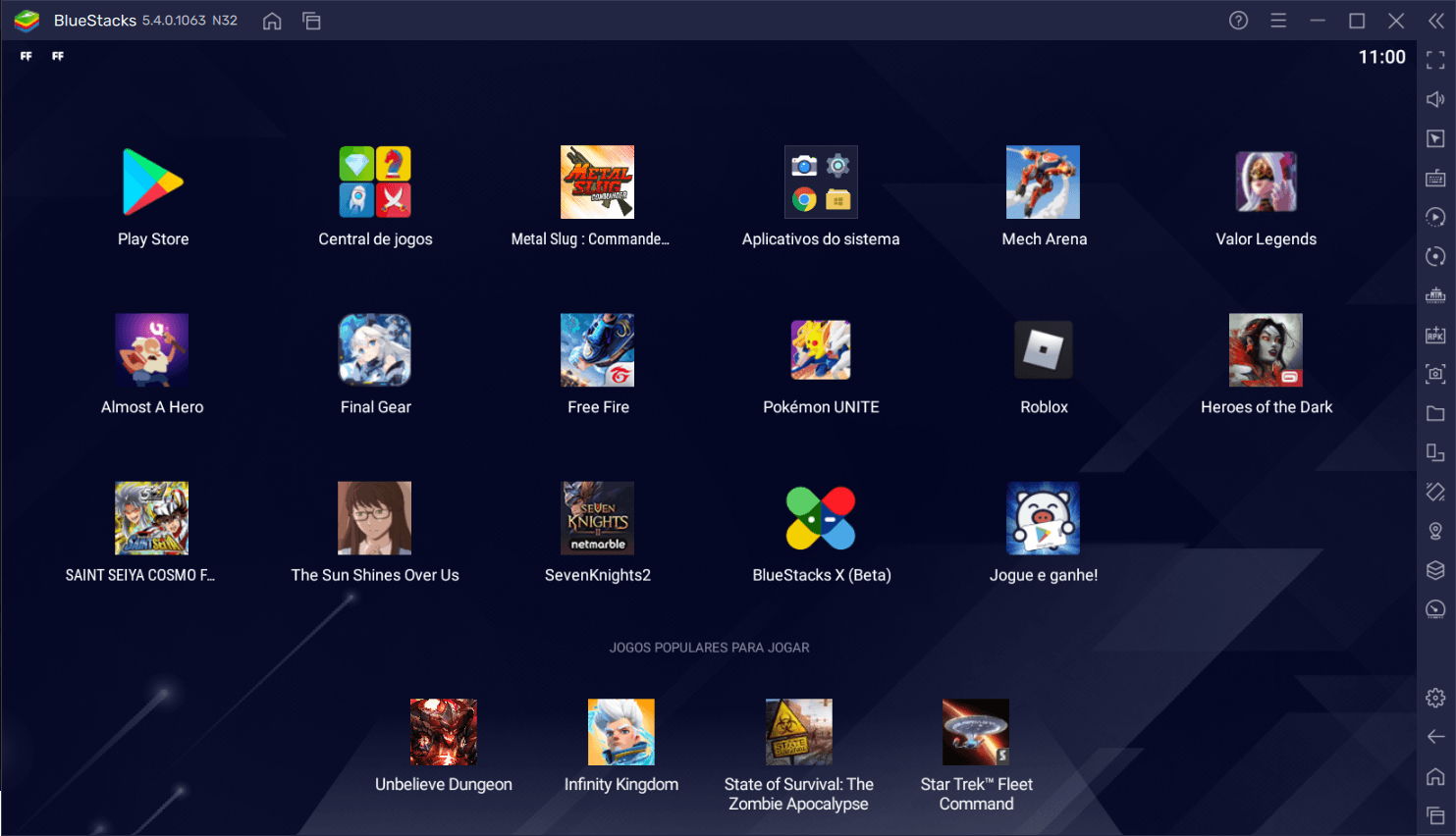This screenshot has height=836, width=1456.
Task: Launch Final Gear game
Action: tap(375, 350)
